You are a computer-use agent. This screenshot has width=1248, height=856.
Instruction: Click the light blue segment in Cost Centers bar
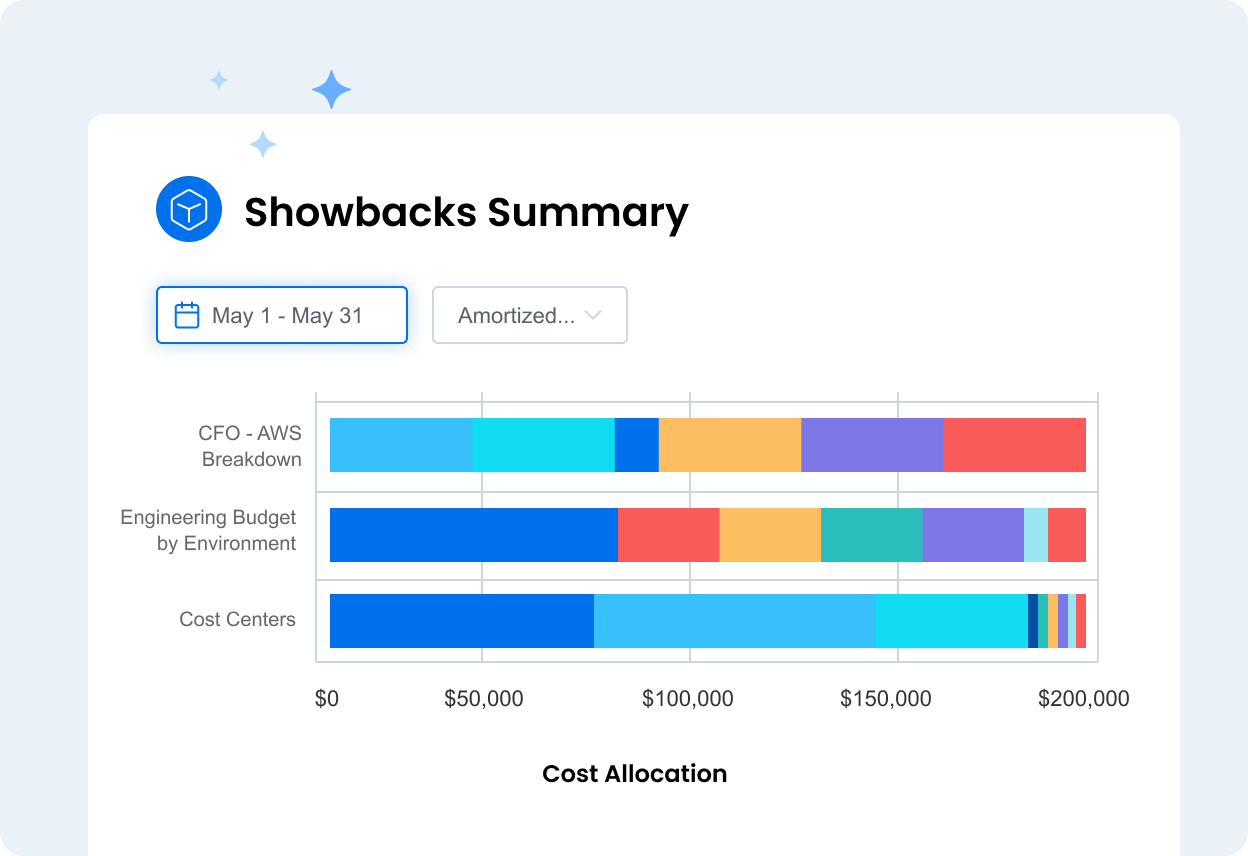[x=735, y=621]
